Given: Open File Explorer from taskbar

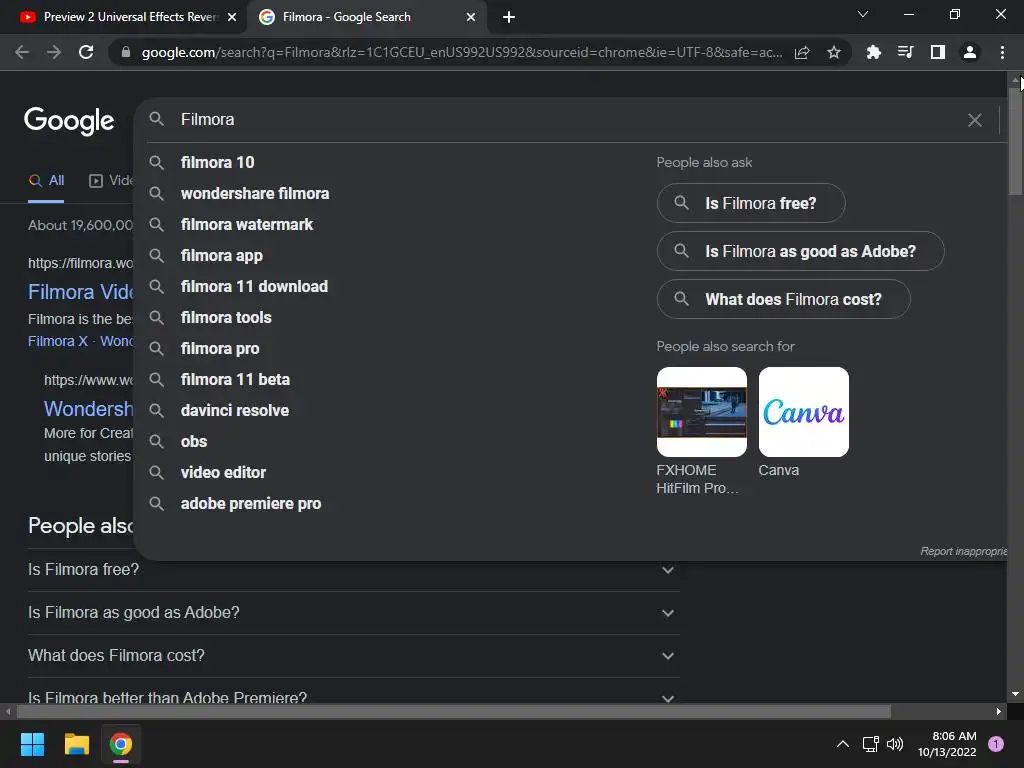Looking at the screenshot, I should click(x=76, y=744).
